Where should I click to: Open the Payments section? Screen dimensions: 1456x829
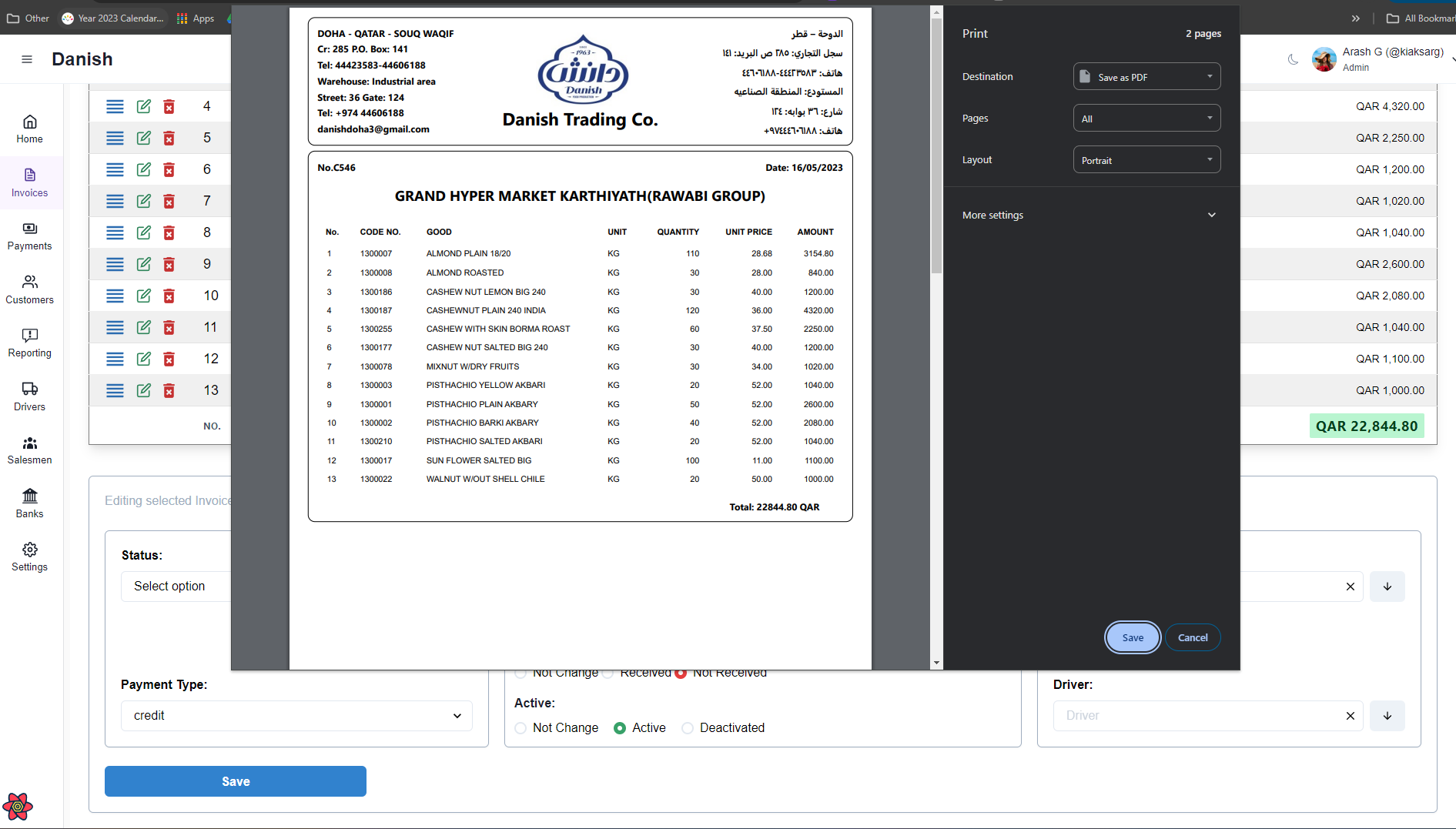click(x=29, y=236)
